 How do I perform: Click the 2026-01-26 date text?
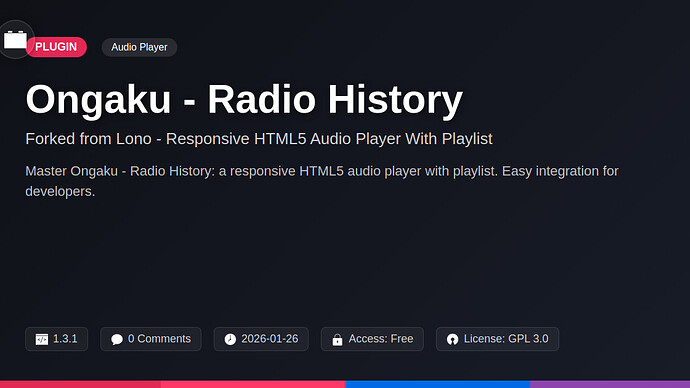coord(270,339)
